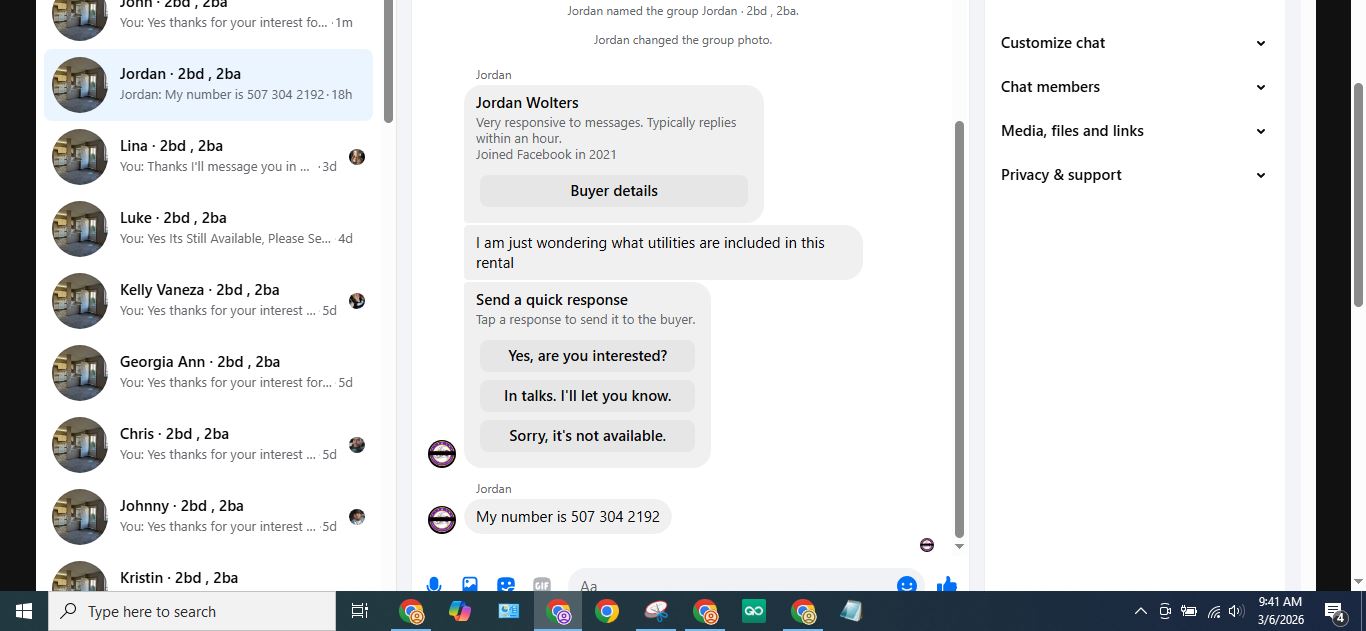Open Copilot from the taskbar
Image resolution: width=1366 pixels, height=631 pixels.
(x=459, y=611)
